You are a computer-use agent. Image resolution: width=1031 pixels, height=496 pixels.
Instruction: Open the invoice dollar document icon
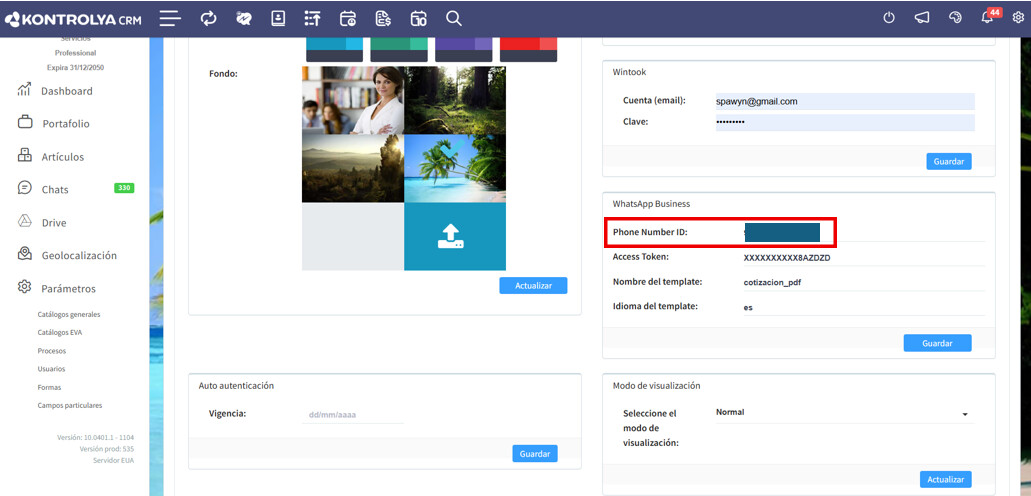coord(383,18)
